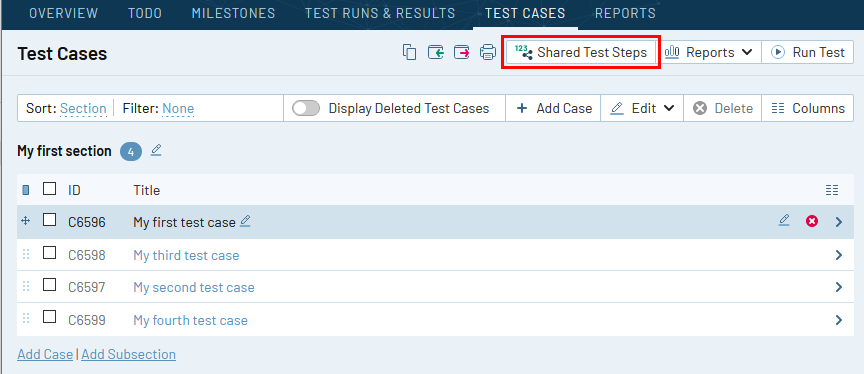Image resolution: width=864 pixels, height=374 pixels.
Task: Click the C6597 ID cell
Action: [87, 288]
